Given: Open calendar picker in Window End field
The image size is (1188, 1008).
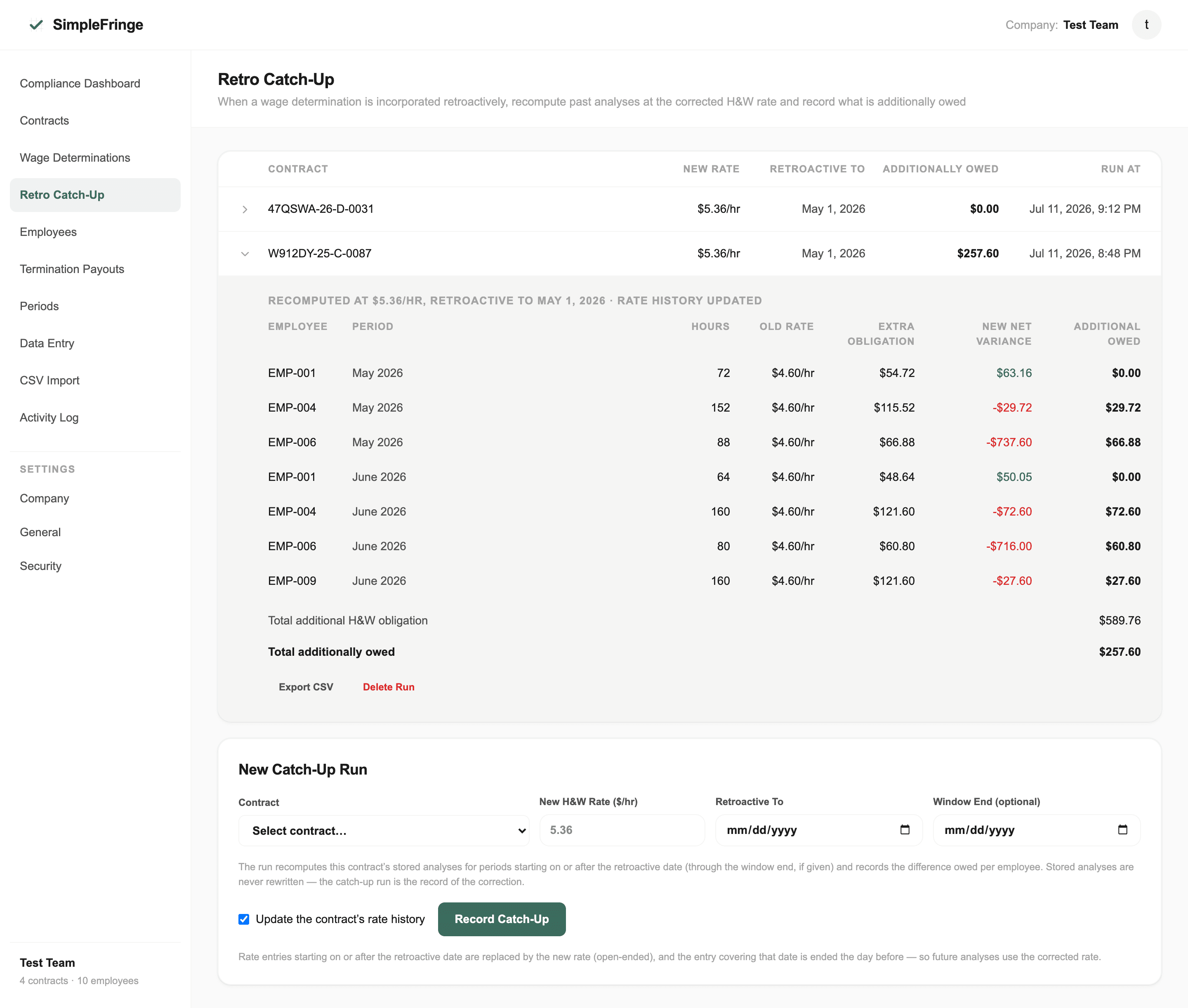Looking at the screenshot, I should click(x=1122, y=830).
